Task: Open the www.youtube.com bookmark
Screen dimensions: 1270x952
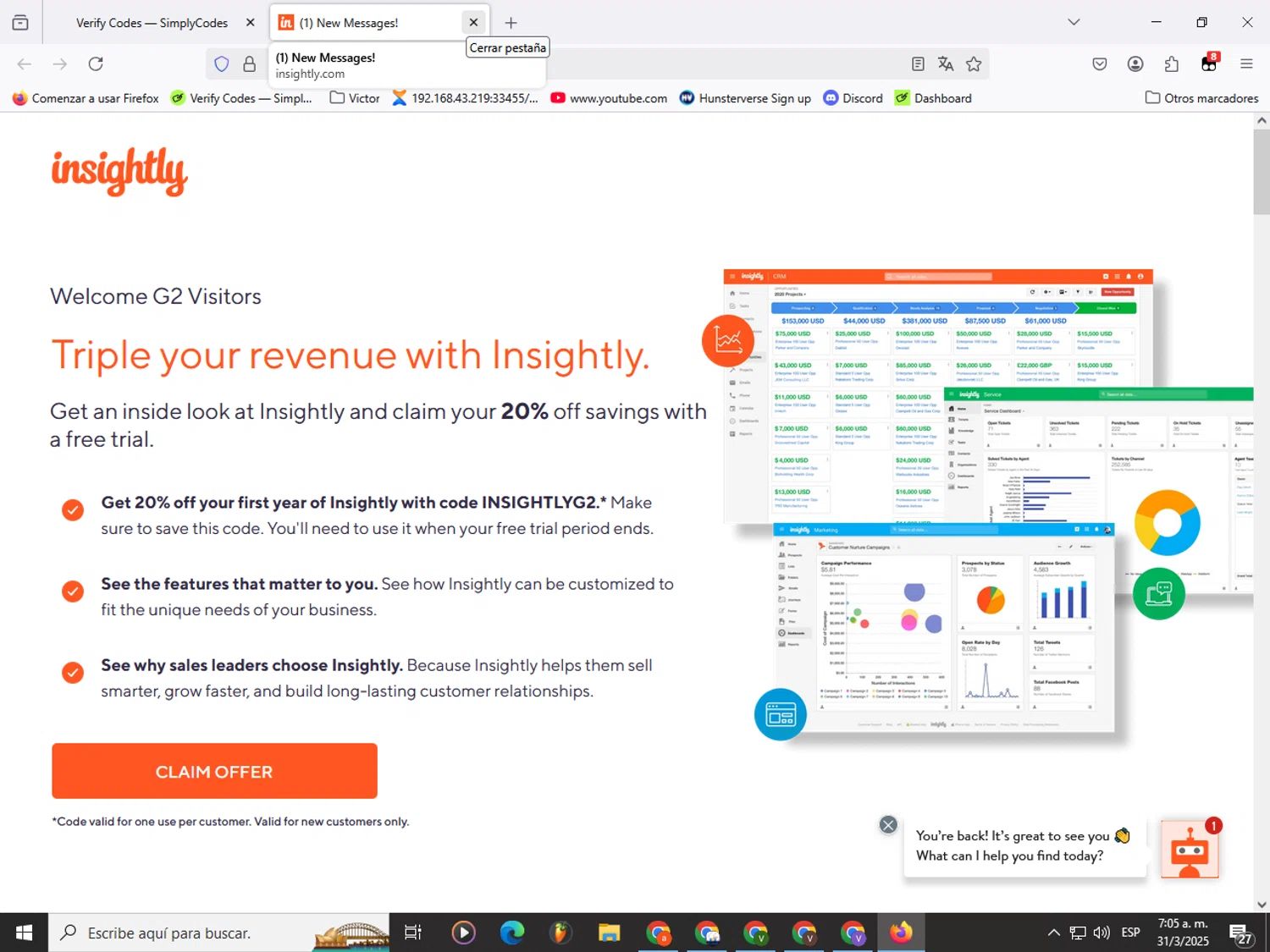Action: pos(609,98)
